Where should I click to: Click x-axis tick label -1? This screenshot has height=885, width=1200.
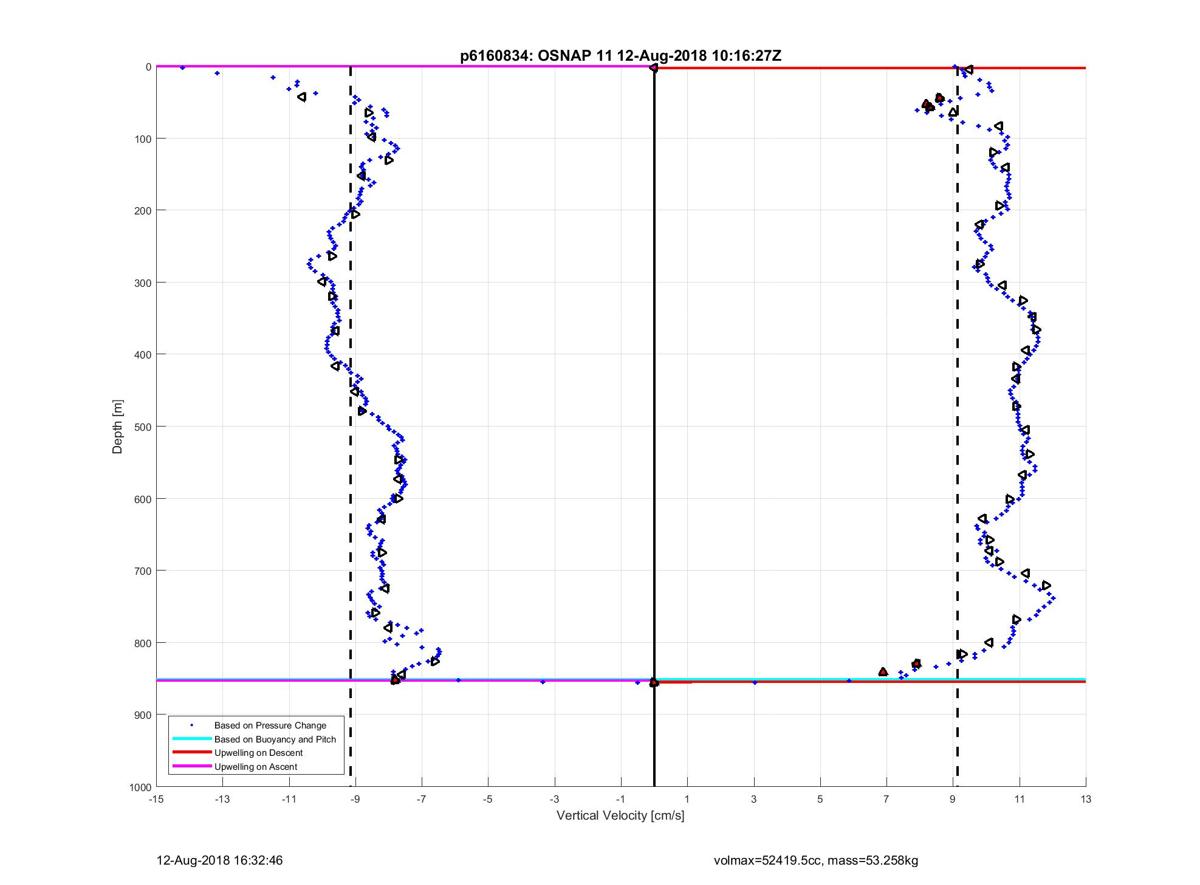tap(621, 800)
